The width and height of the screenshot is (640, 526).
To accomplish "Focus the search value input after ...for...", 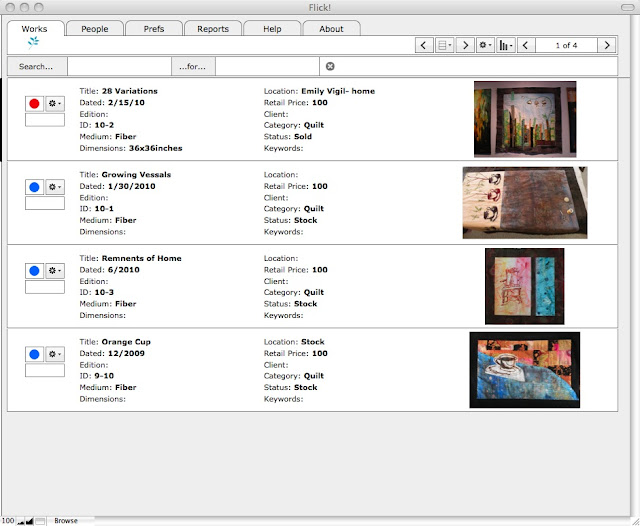I will tap(267, 67).
